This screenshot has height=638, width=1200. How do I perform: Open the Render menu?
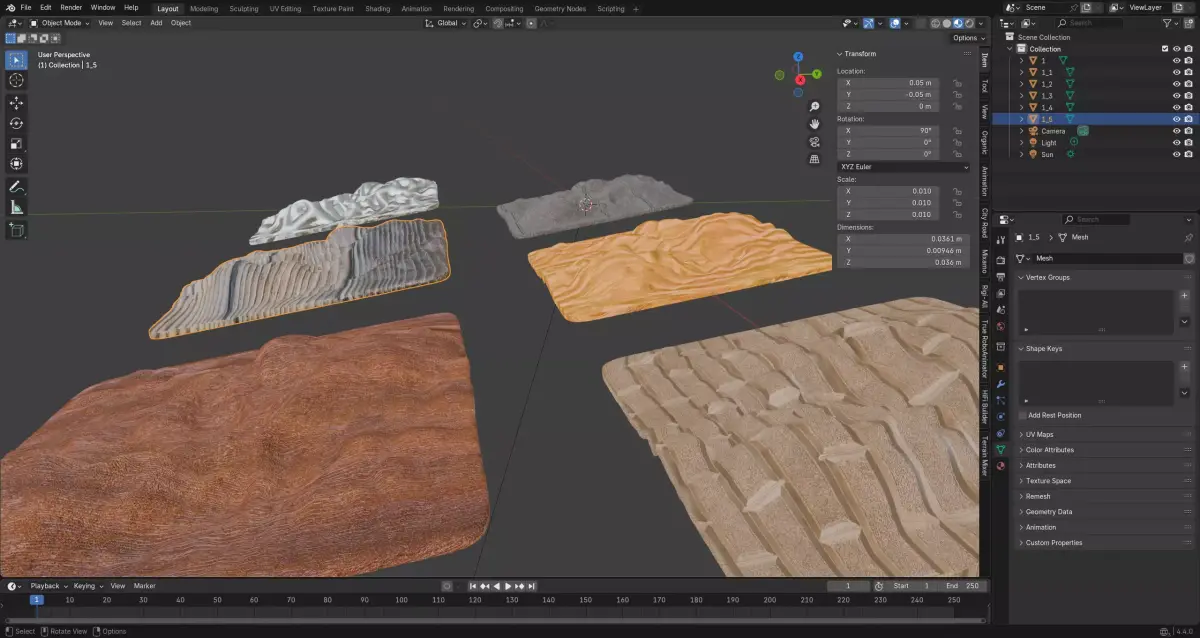point(71,7)
